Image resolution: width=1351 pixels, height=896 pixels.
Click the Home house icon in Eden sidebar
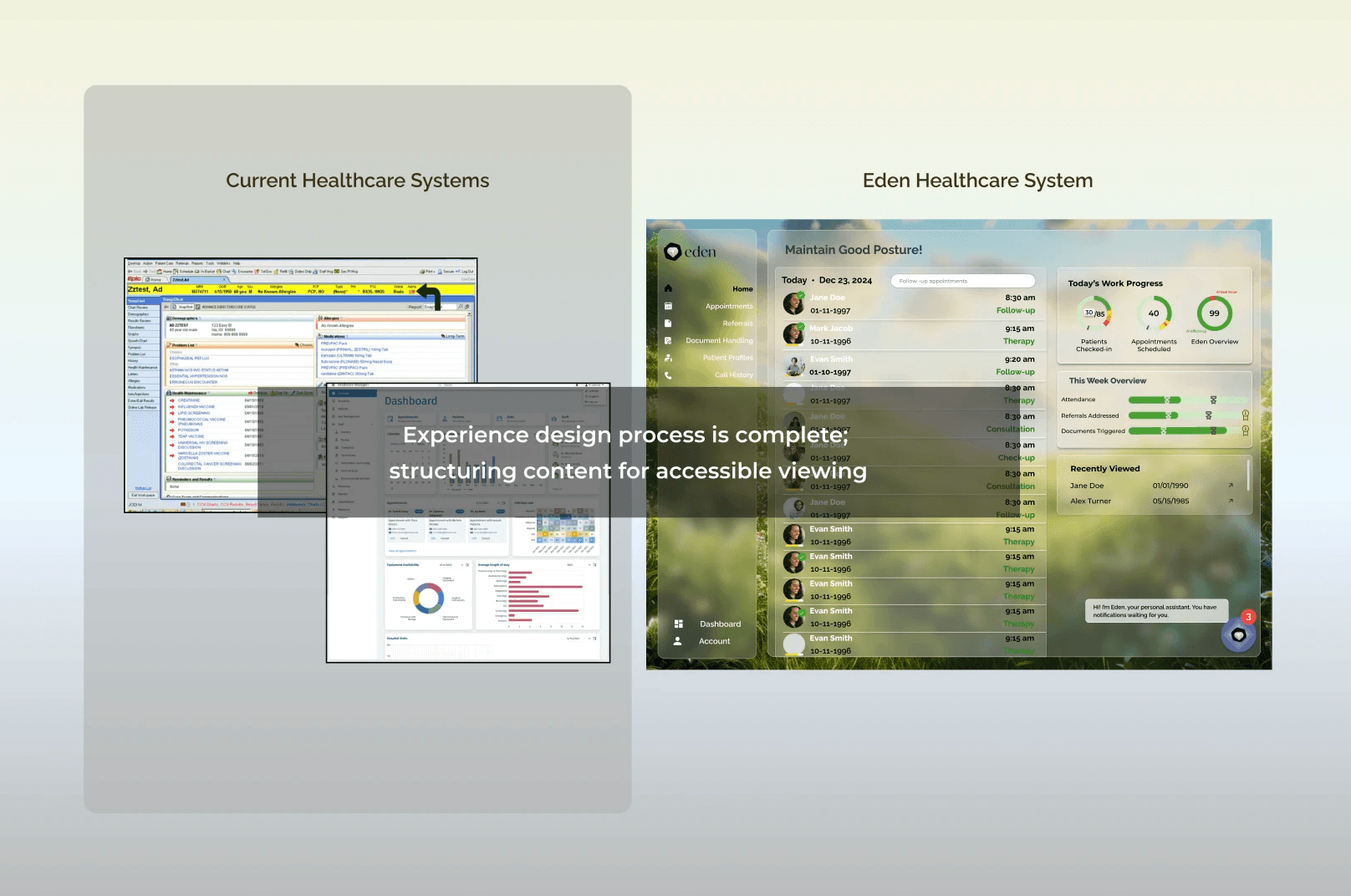click(668, 288)
